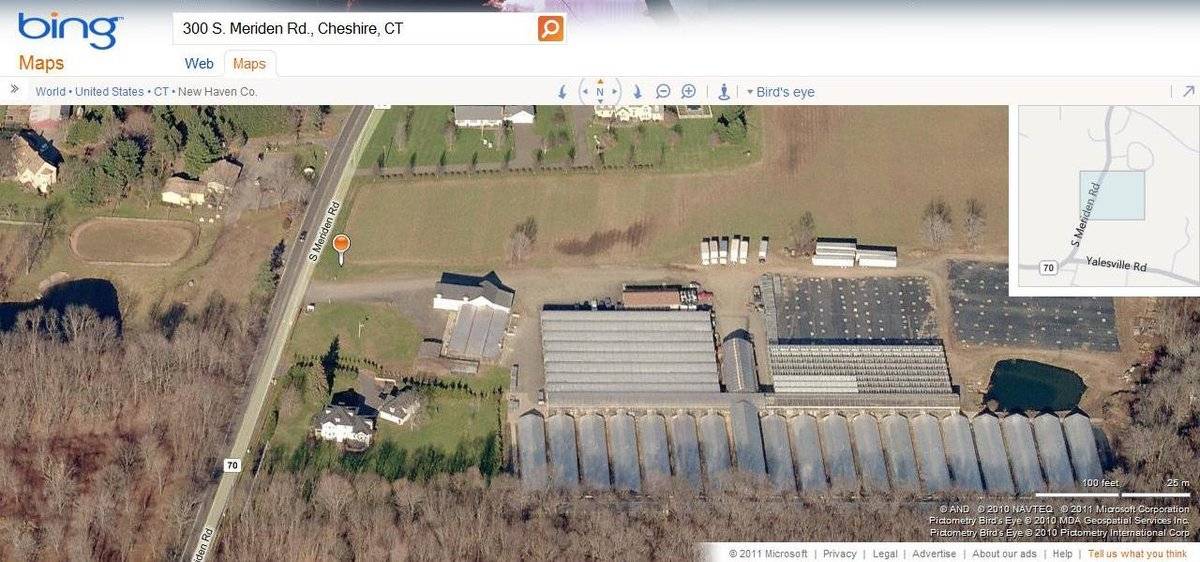This screenshot has width=1200, height=562.
Task: Open the Bird's eye view dropdown
Action: [781, 92]
